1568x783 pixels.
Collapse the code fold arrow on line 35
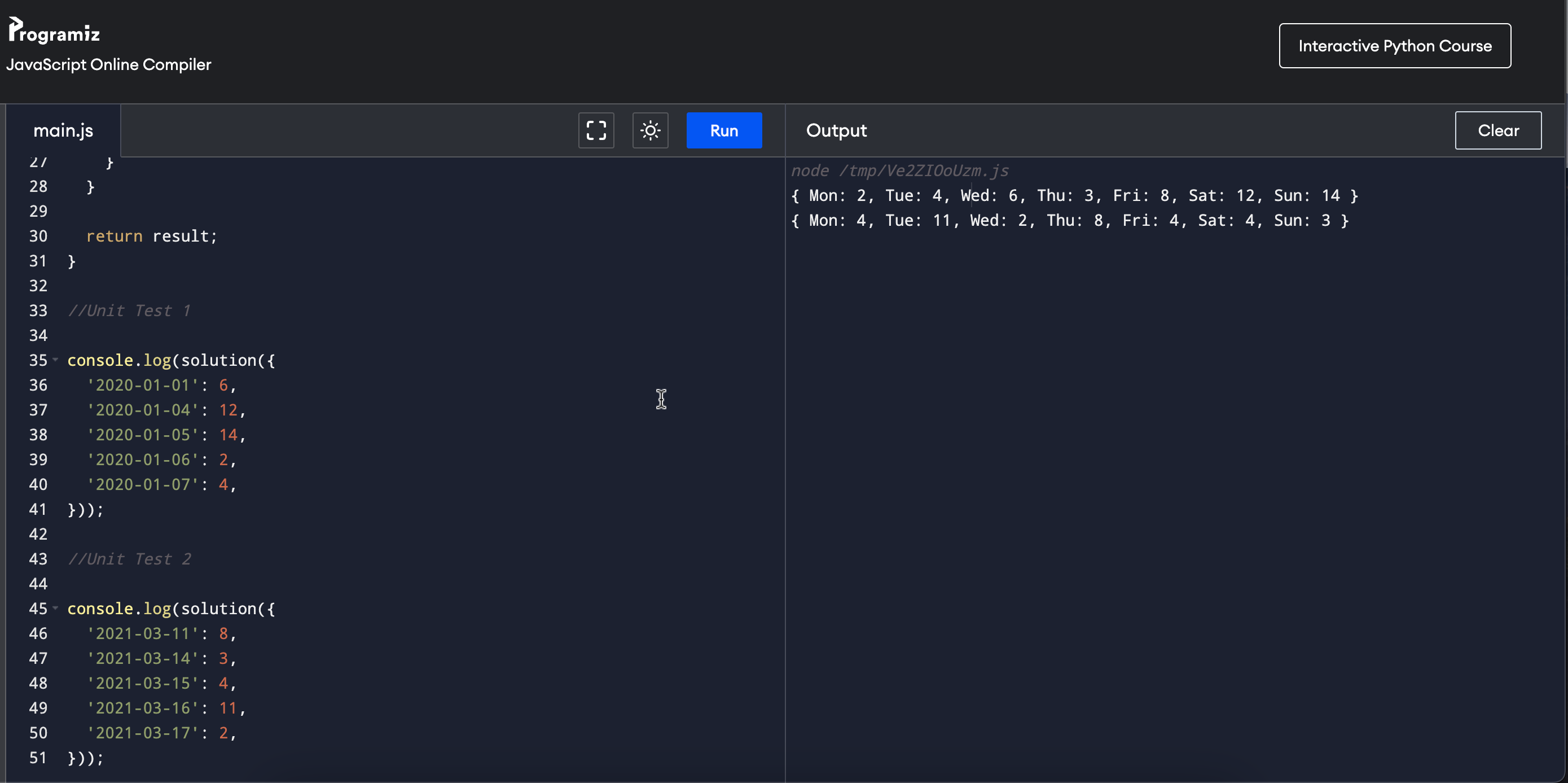click(x=55, y=360)
